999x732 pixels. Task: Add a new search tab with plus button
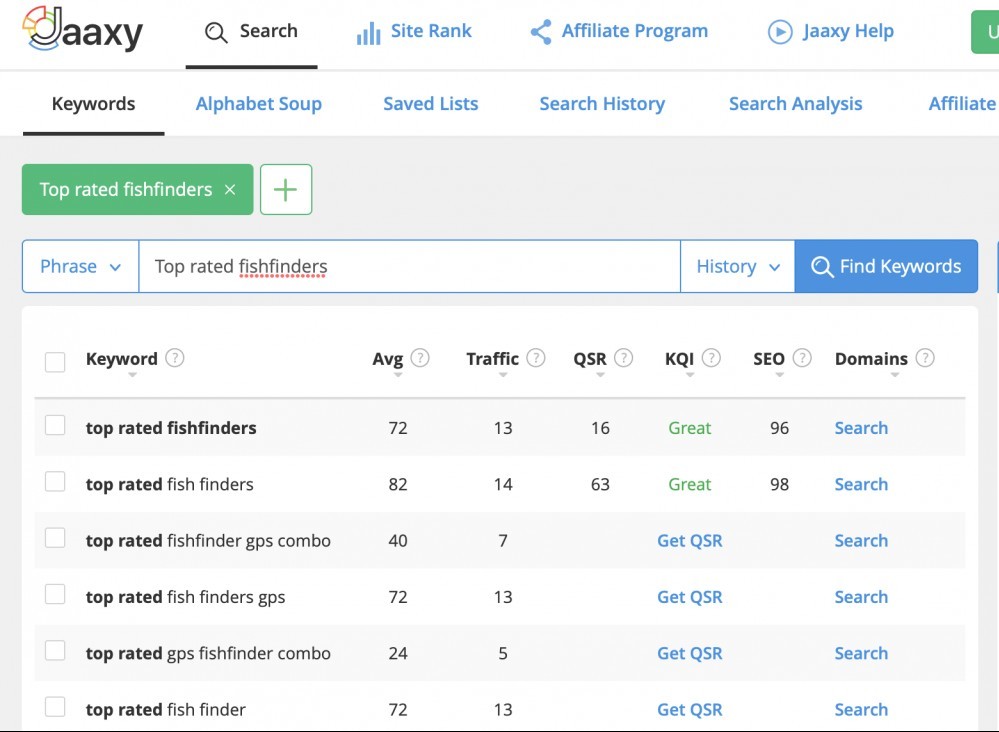pos(286,189)
